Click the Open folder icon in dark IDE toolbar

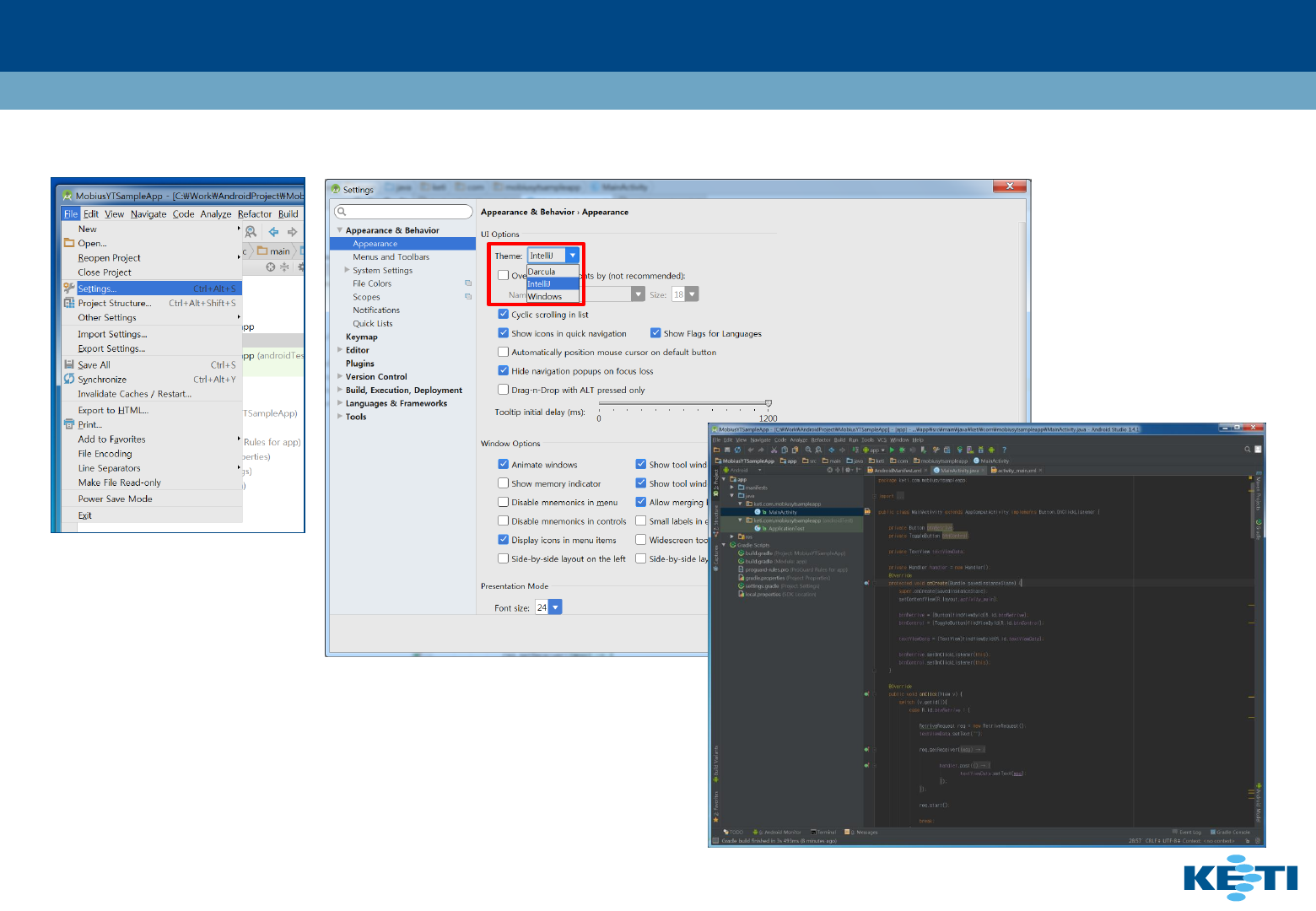717,450
